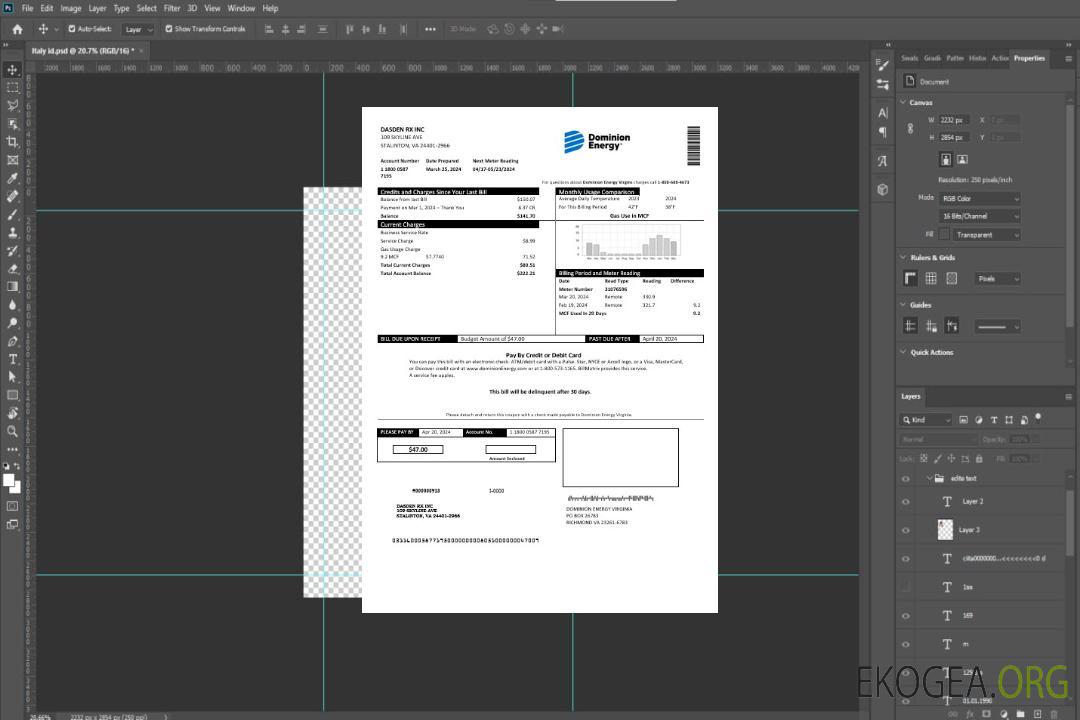
Task: Toggle the Auto-Select checkbox
Action: coord(71,29)
